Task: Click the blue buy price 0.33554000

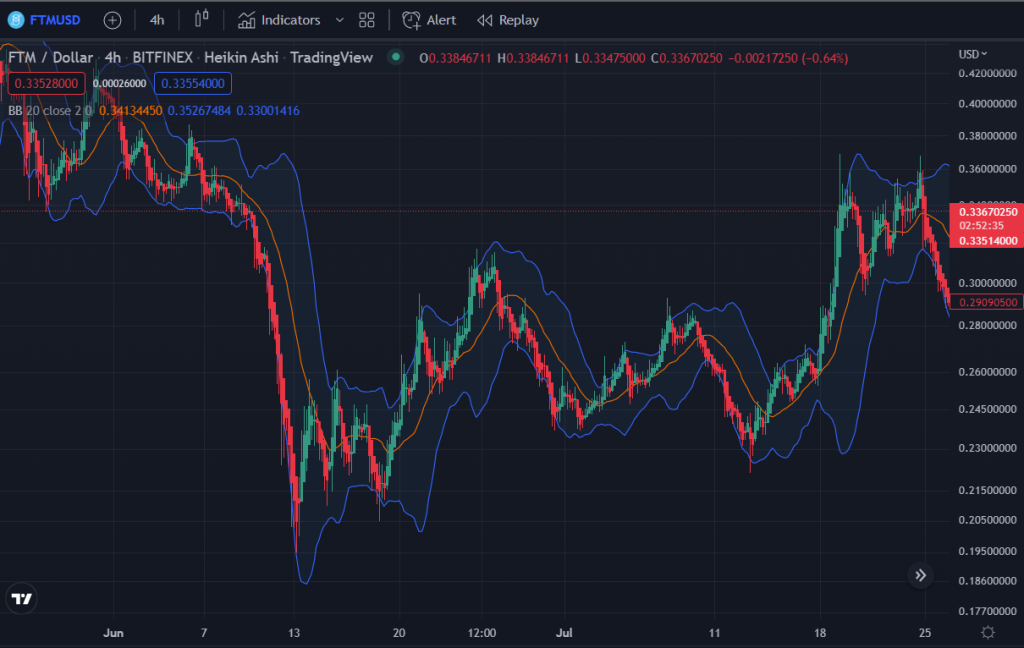Action: (193, 84)
